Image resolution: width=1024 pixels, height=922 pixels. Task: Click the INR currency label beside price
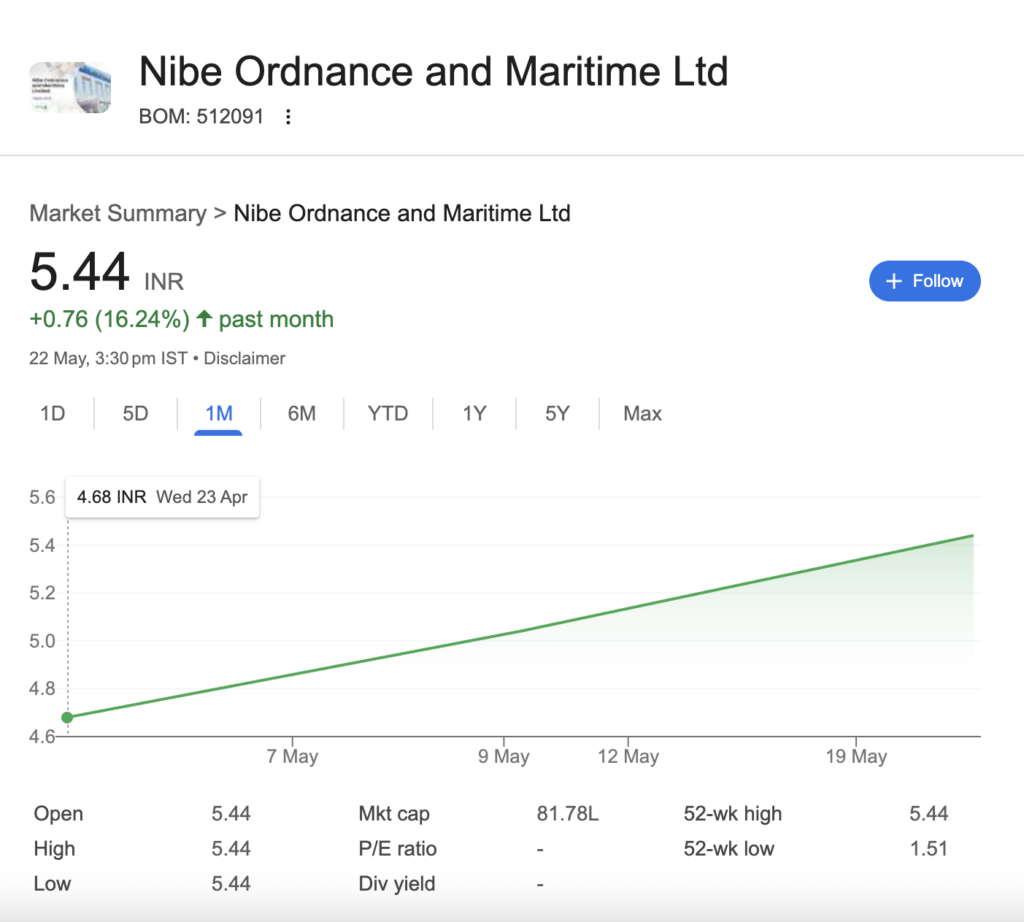pos(164,282)
